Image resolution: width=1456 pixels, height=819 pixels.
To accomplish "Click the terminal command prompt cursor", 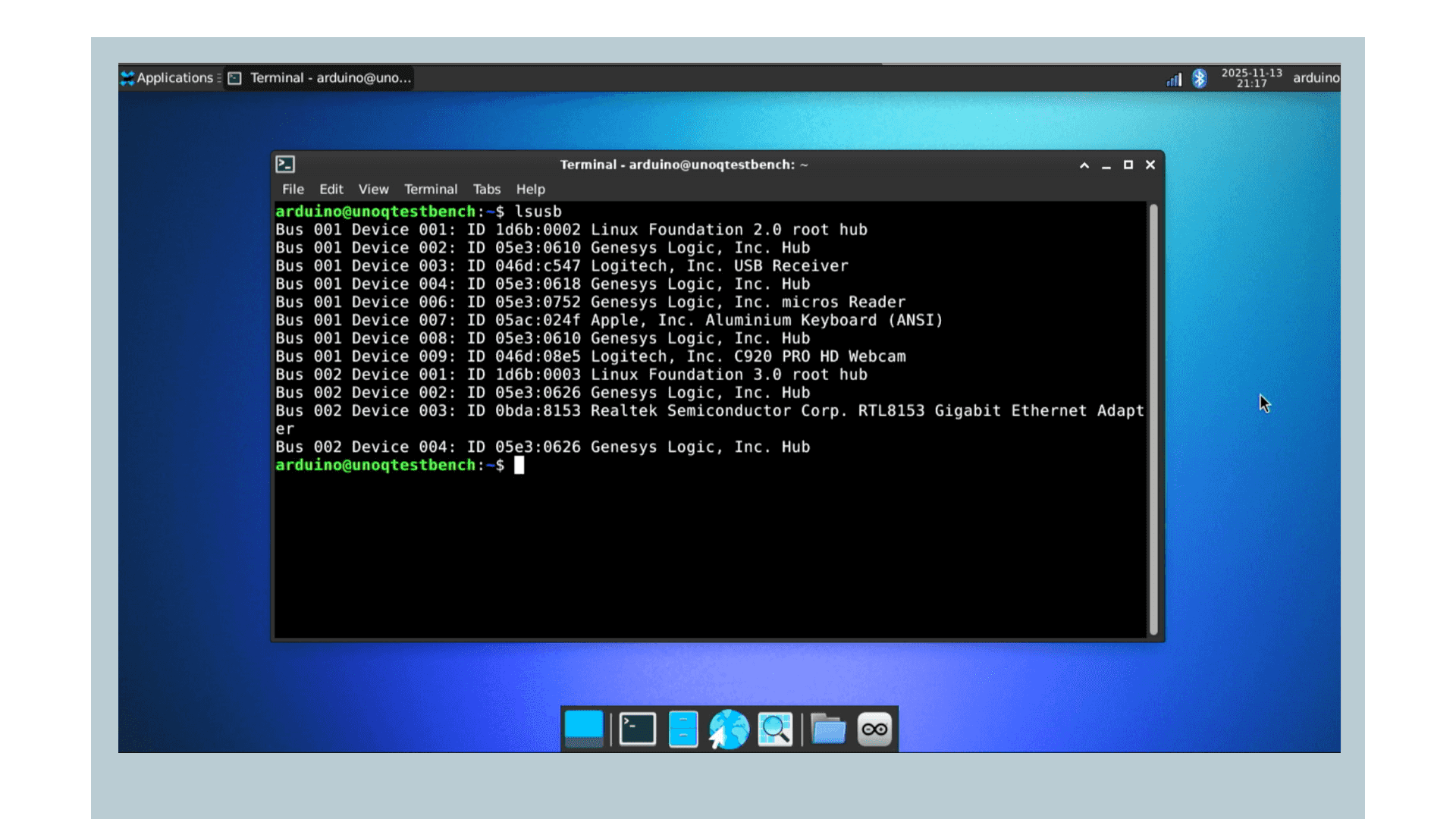I will click(520, 465).
